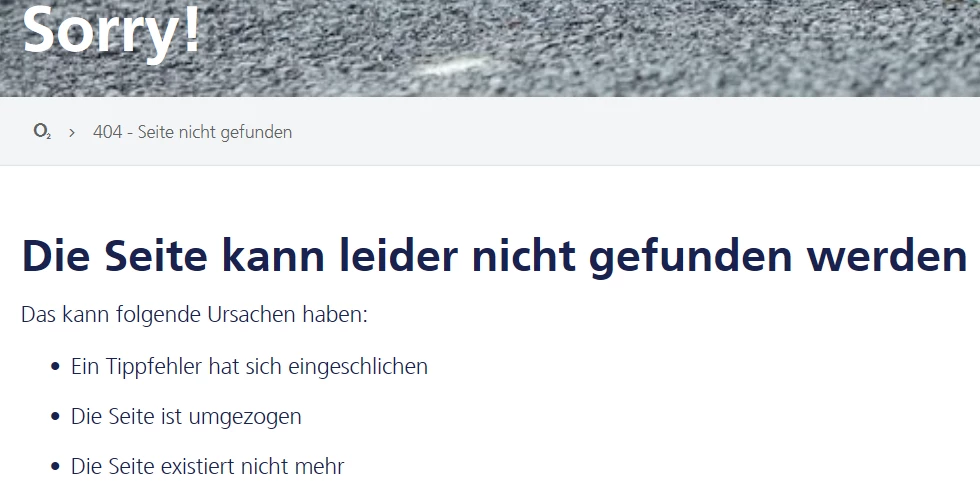This screenshot has width=980, height=493.
Task: Click bullet 'Die Seite ist umgezogen'
Action: 186,417
